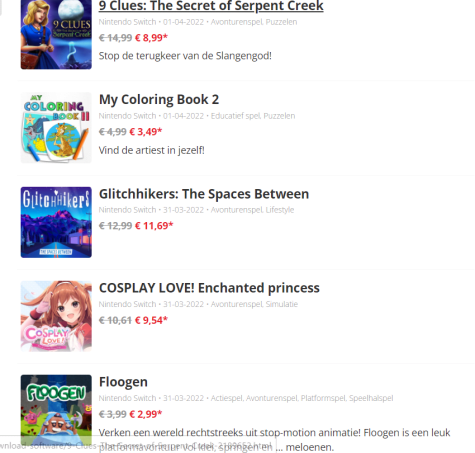This screenshot has height=453, width=475.
Task: Click the €2,99 sale price for Floogen
Action: click(x=146, y=414)
